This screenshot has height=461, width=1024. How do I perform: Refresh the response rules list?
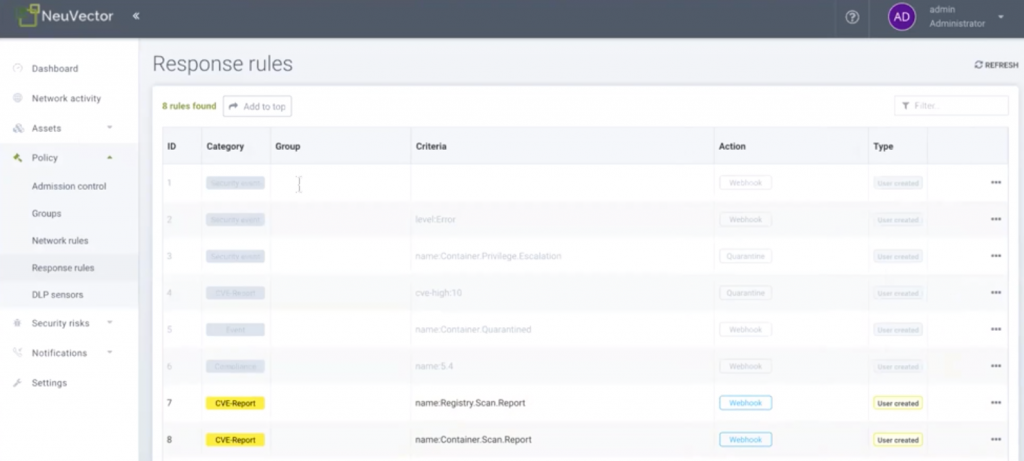tap(996, 65)
